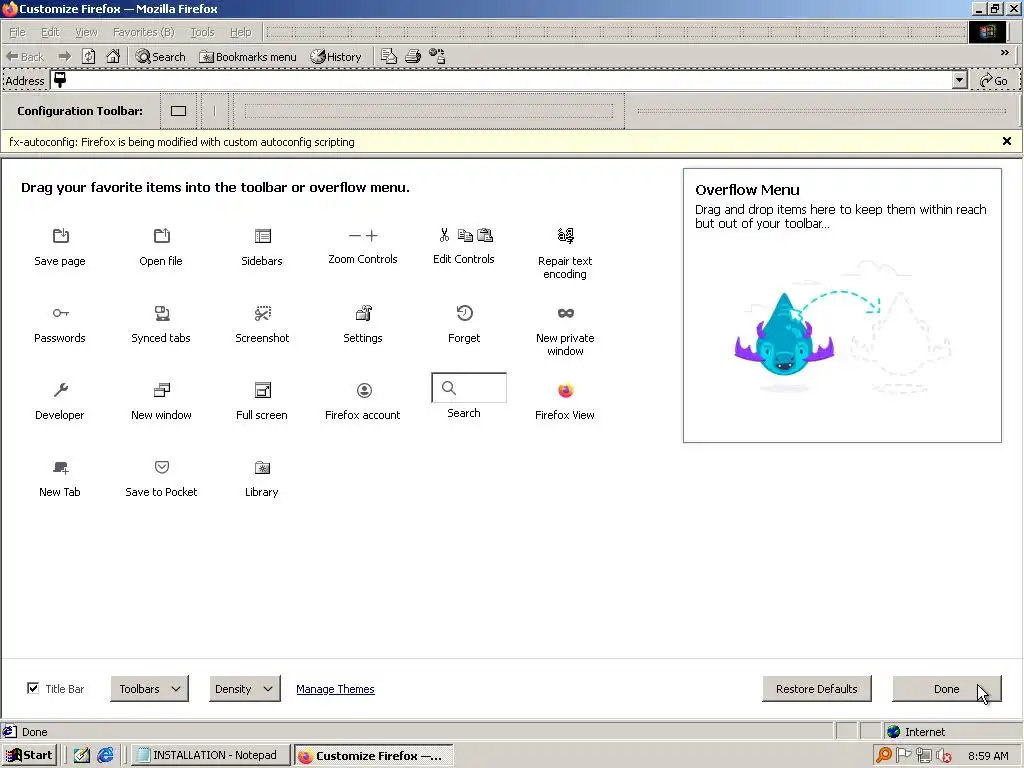The height and width of the screenshot is (768, 1024).
Task: Click the Library icon
Action: pos(263,468)
